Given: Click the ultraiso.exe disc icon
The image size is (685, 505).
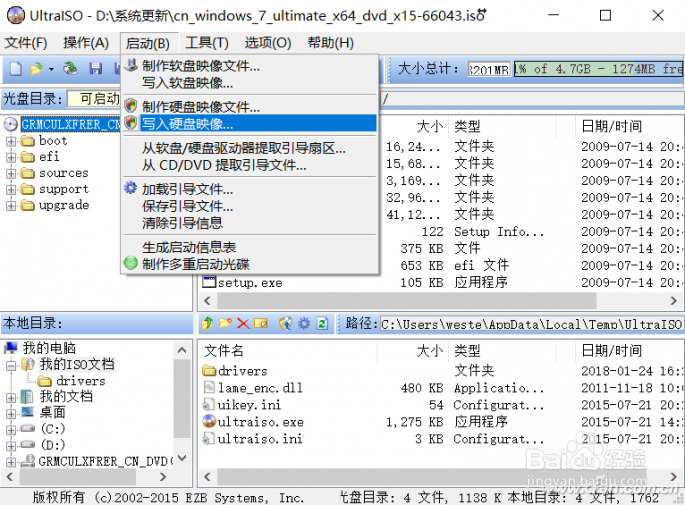Looking at the screenshot, I should pos(209,421).
